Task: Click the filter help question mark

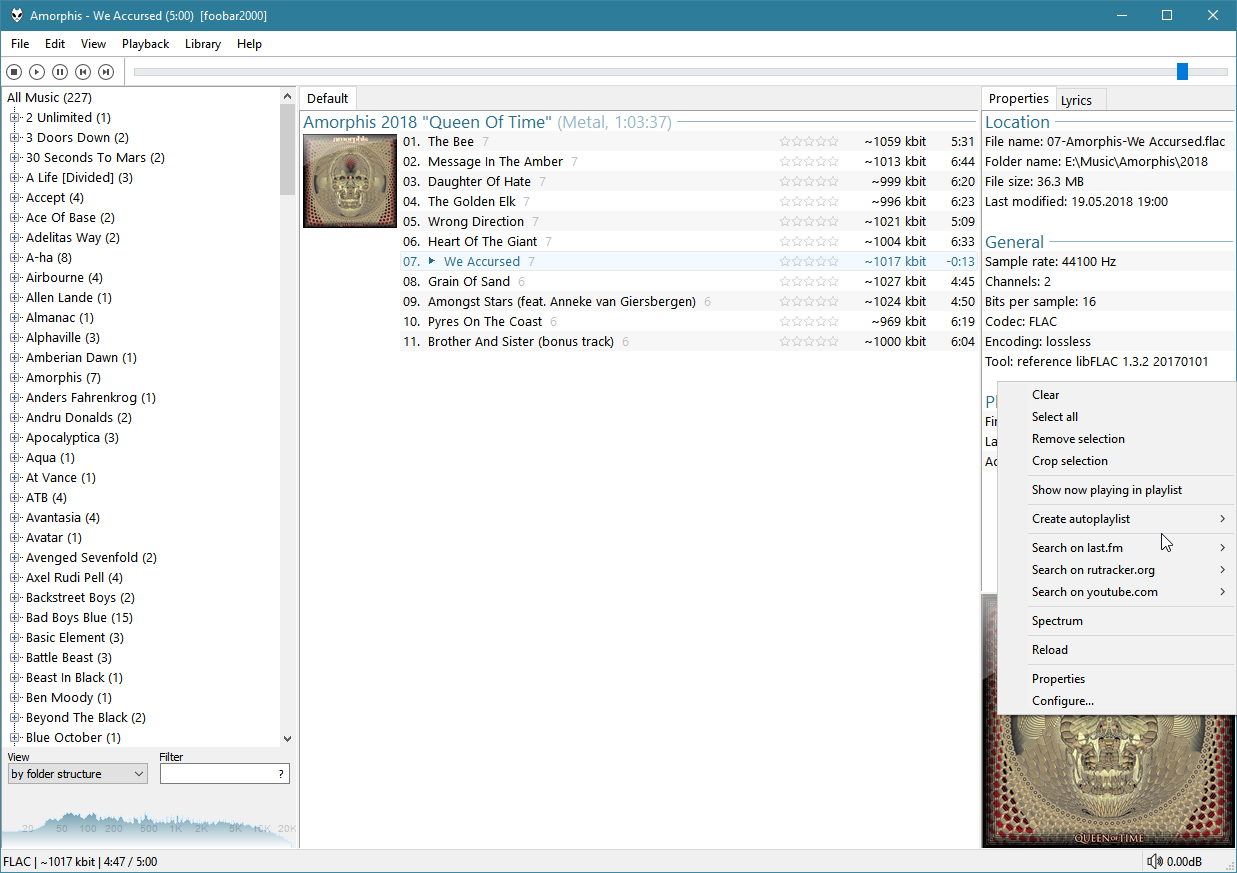Action: point(281,774)
